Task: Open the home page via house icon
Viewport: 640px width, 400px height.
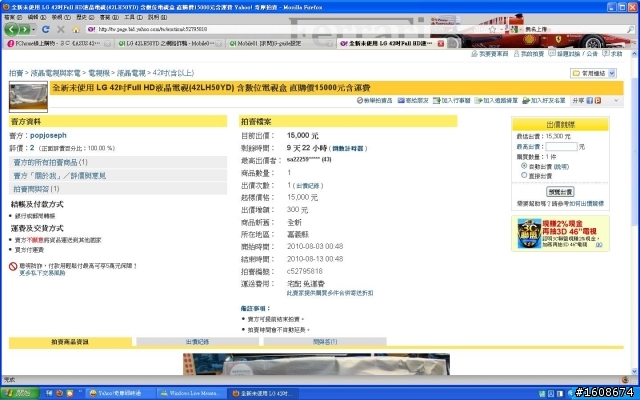Action: (76, 29)
